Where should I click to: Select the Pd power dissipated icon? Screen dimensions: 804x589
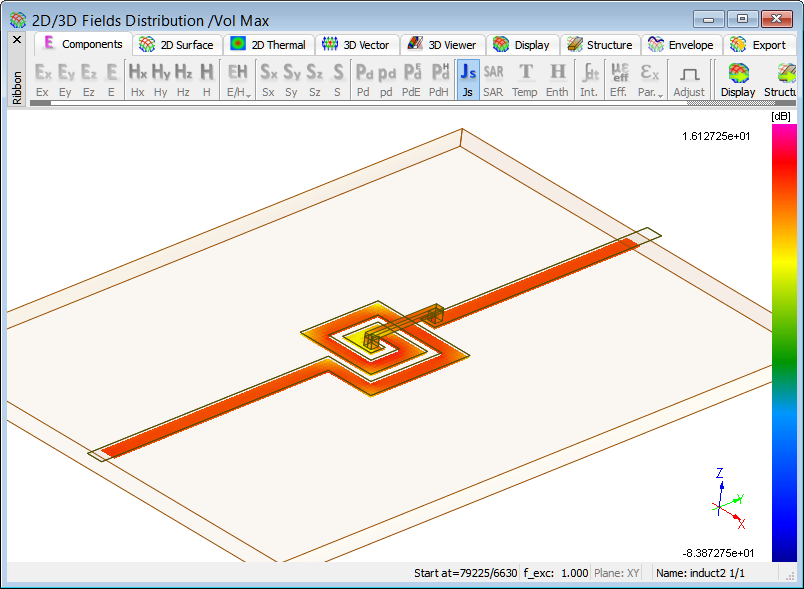pos(364,80)
